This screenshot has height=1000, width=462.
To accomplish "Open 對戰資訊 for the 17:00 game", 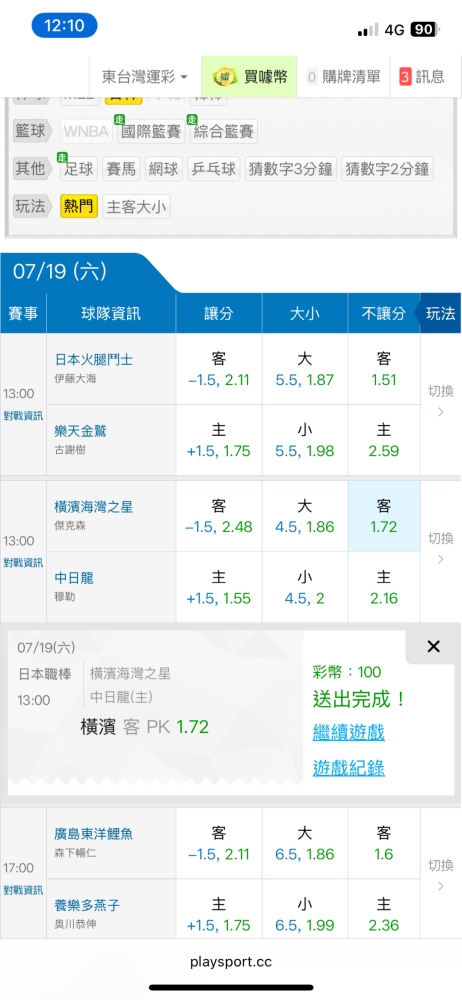I will (x=23, y=890).
